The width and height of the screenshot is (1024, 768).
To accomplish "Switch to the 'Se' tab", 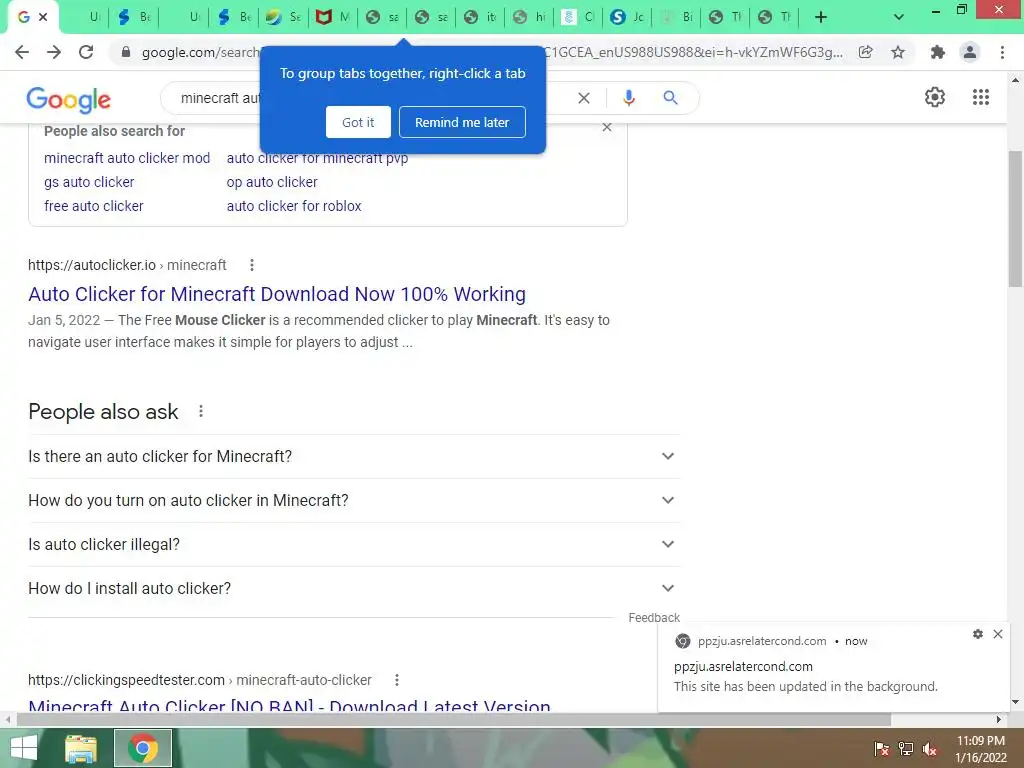I will (283, 17).
